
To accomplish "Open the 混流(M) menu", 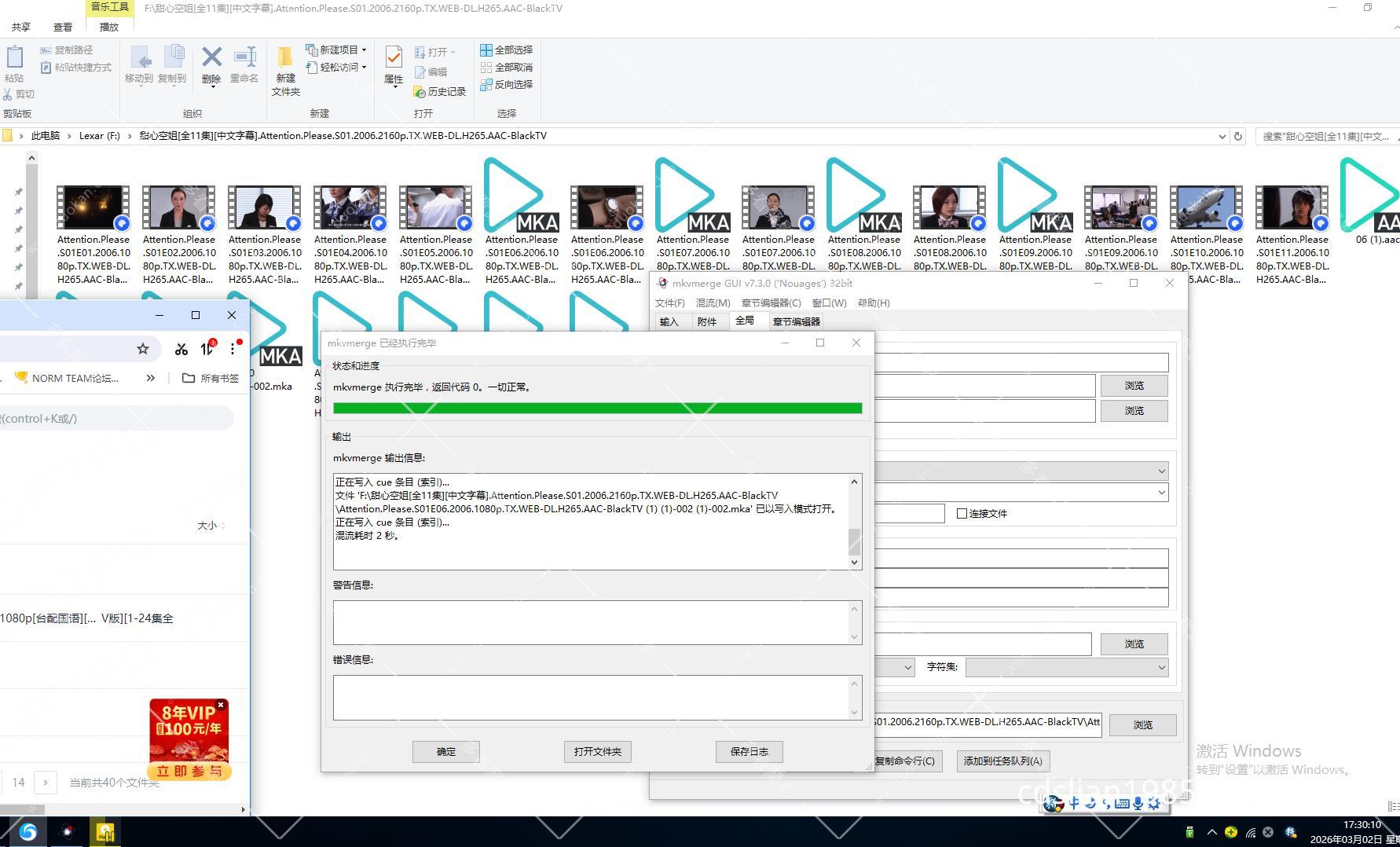I will click(x=713, y=303).
